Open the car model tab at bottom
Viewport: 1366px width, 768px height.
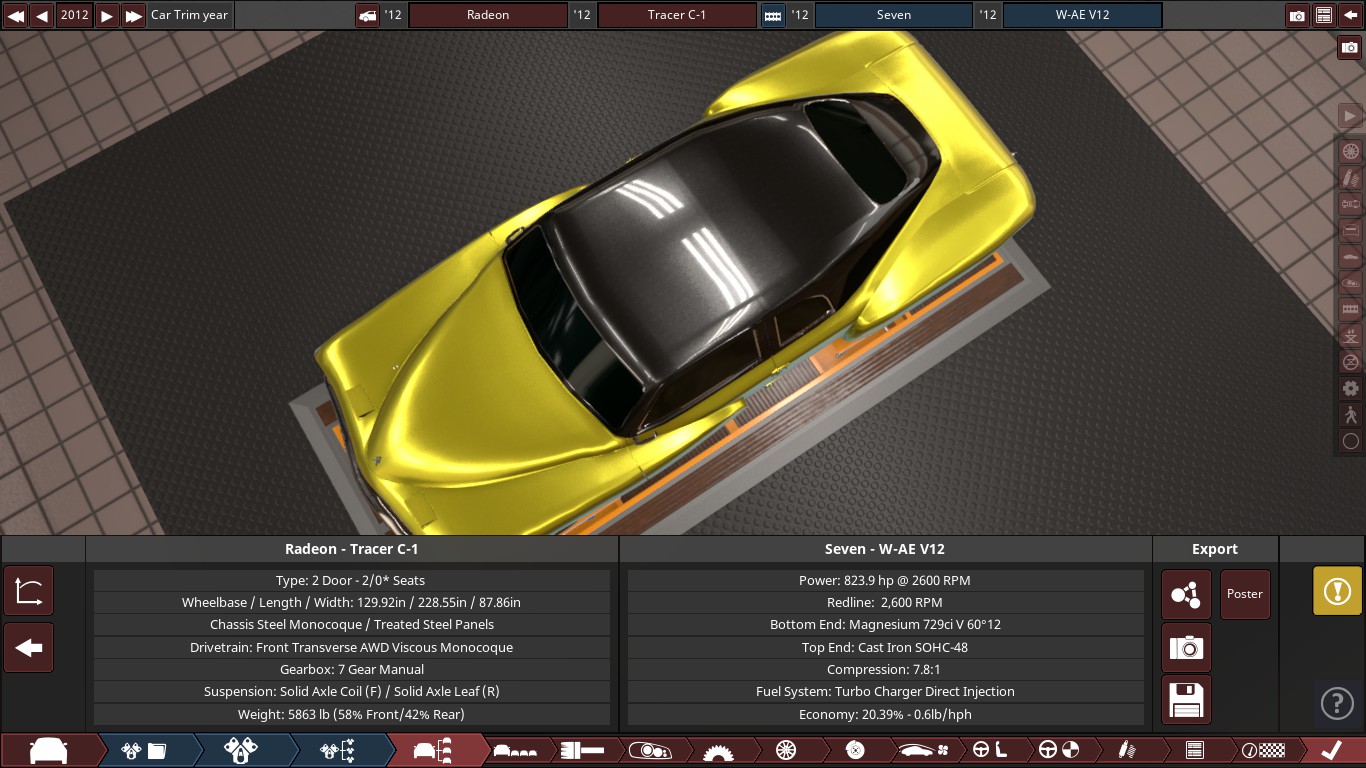[48, 751]
